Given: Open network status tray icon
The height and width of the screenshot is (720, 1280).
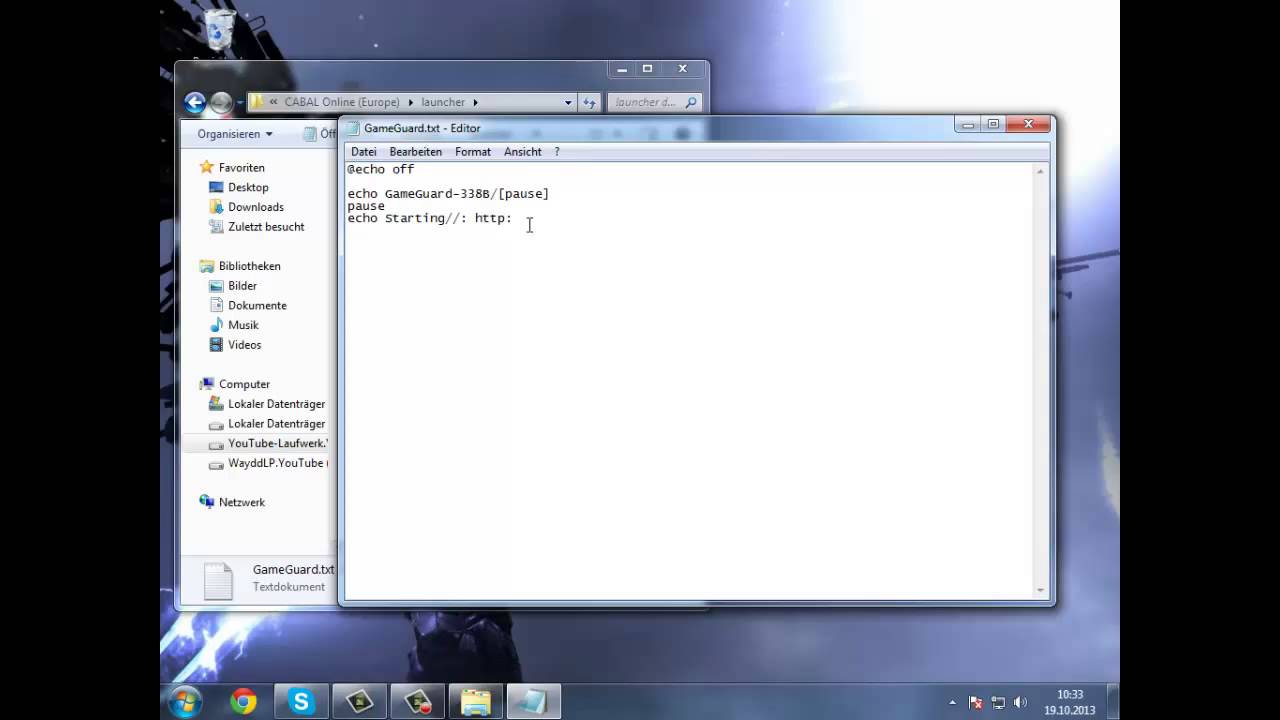Looking at the screenshot, I should 997,702.
